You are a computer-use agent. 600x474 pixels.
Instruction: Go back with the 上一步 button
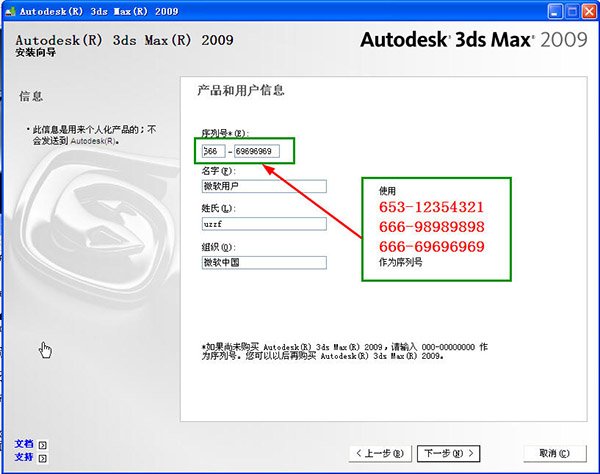click(x=380, y=453)
